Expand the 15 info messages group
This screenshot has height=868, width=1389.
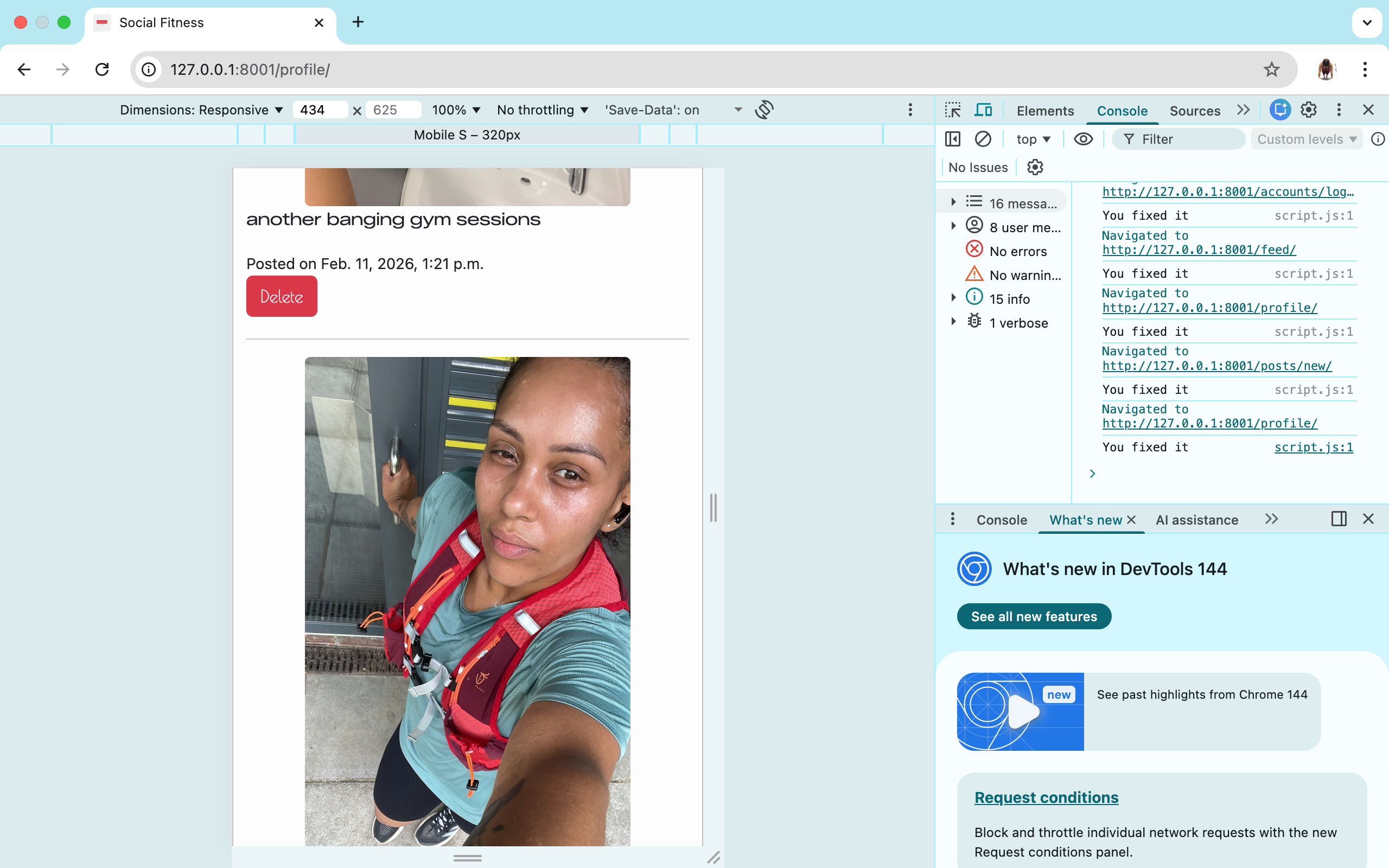(x=954, y=297)
